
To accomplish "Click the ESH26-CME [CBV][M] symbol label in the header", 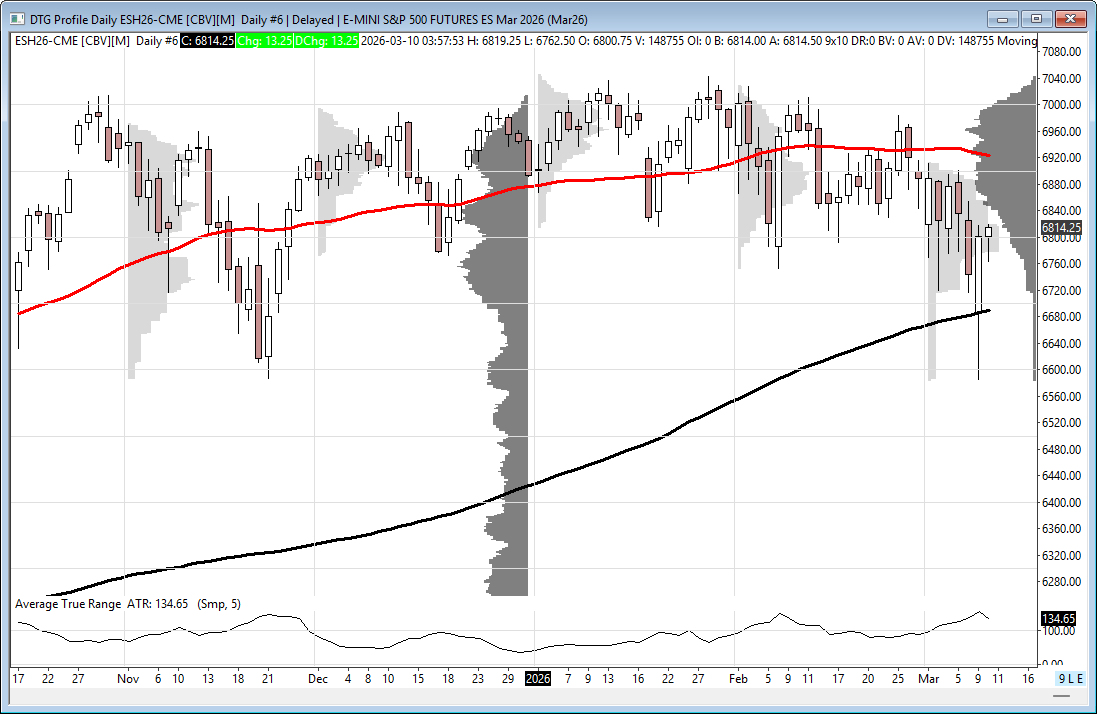I will pyautogui.click(x=72, y=40).
